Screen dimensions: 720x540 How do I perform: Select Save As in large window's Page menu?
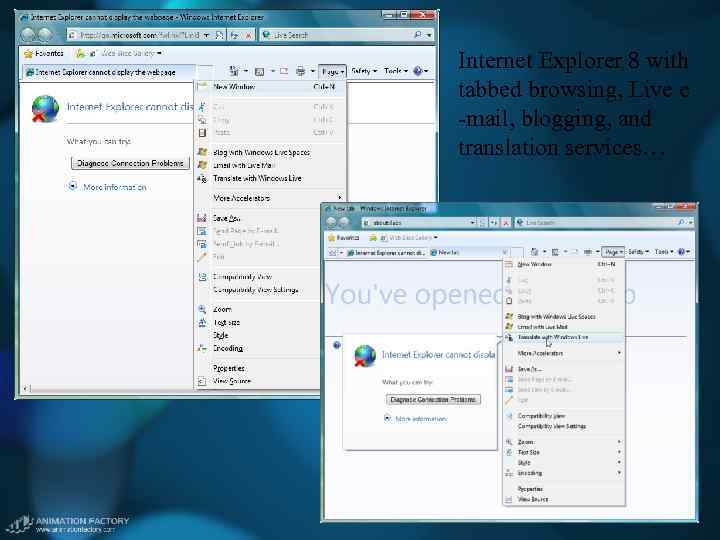coord(257,218)
